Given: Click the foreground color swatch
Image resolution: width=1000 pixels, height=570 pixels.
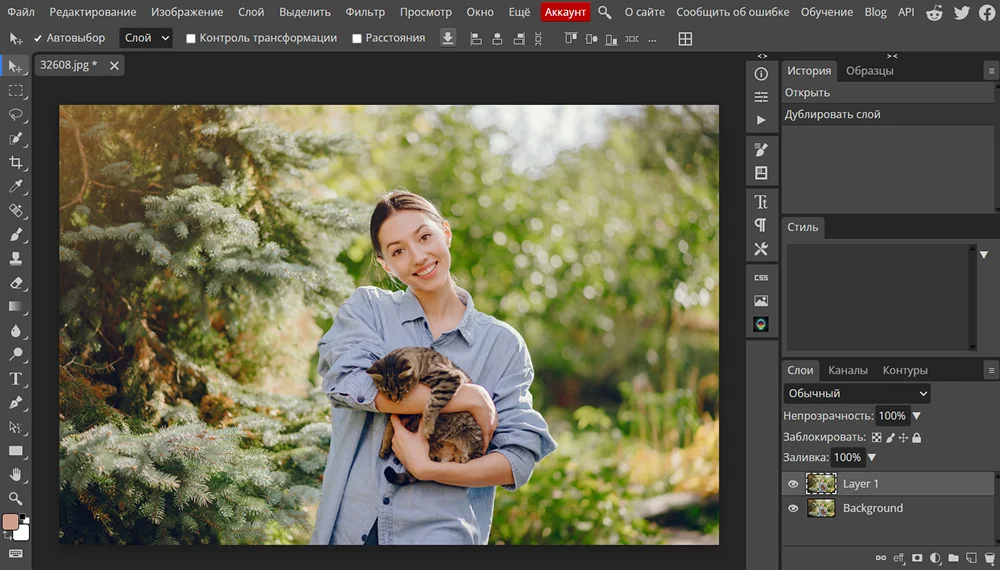Looking at the screenshot, I should 11,522.
